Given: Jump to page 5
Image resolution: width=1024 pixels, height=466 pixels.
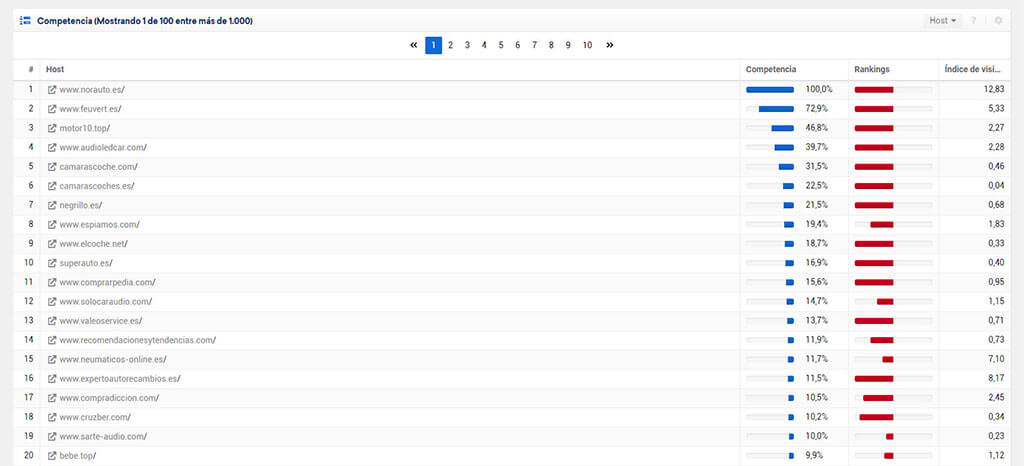Looking at the screenshot, I should (501, 45).
